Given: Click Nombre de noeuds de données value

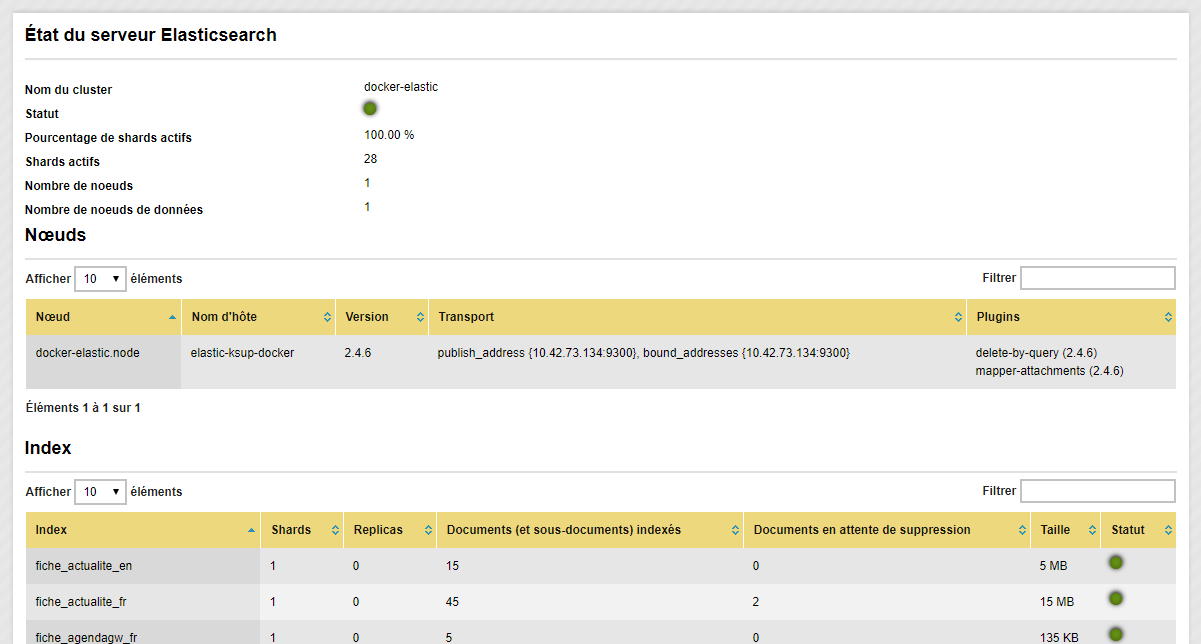Looking at the screenshot, I should click(367, 207).
